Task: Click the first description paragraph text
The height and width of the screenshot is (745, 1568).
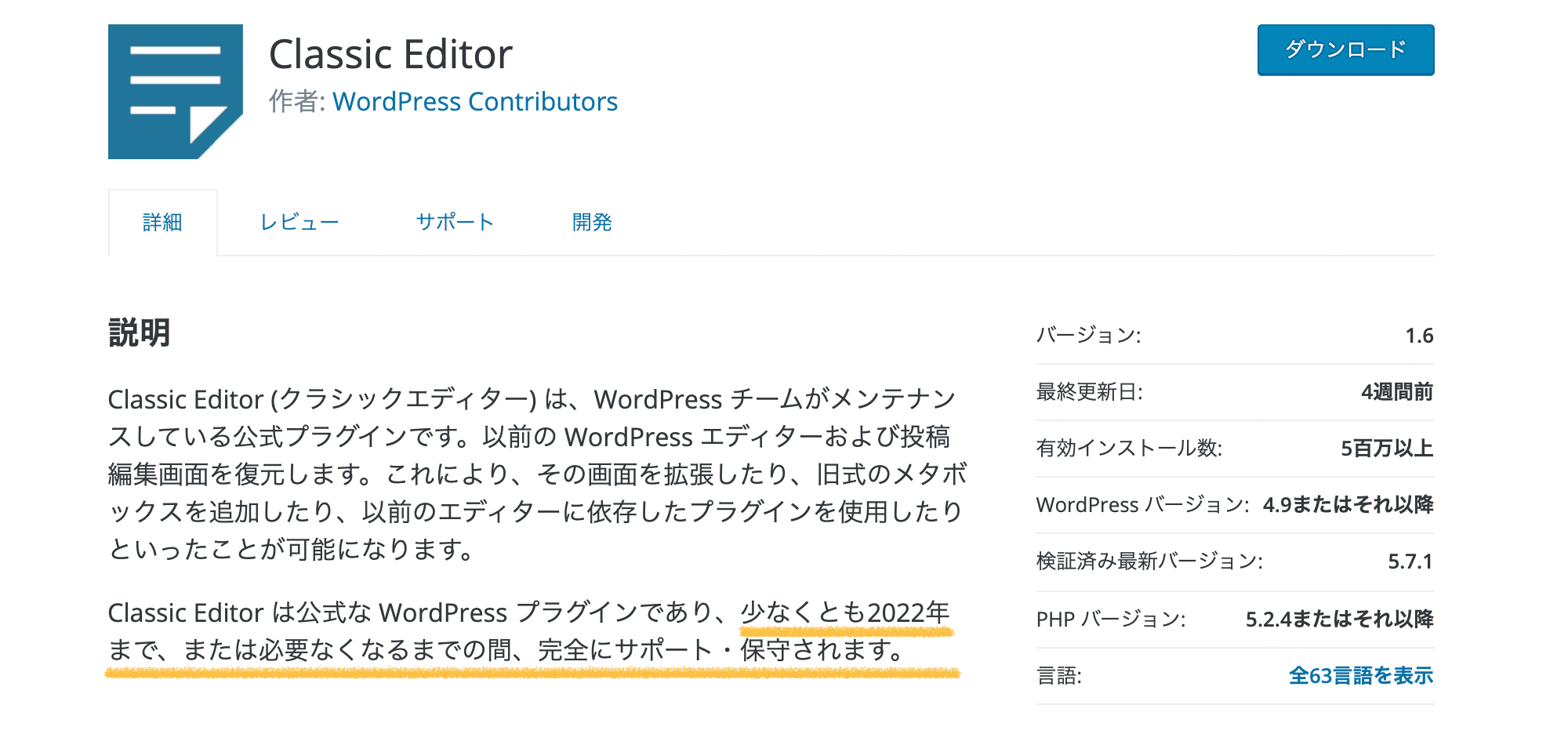Action: (x=538, y=474)
